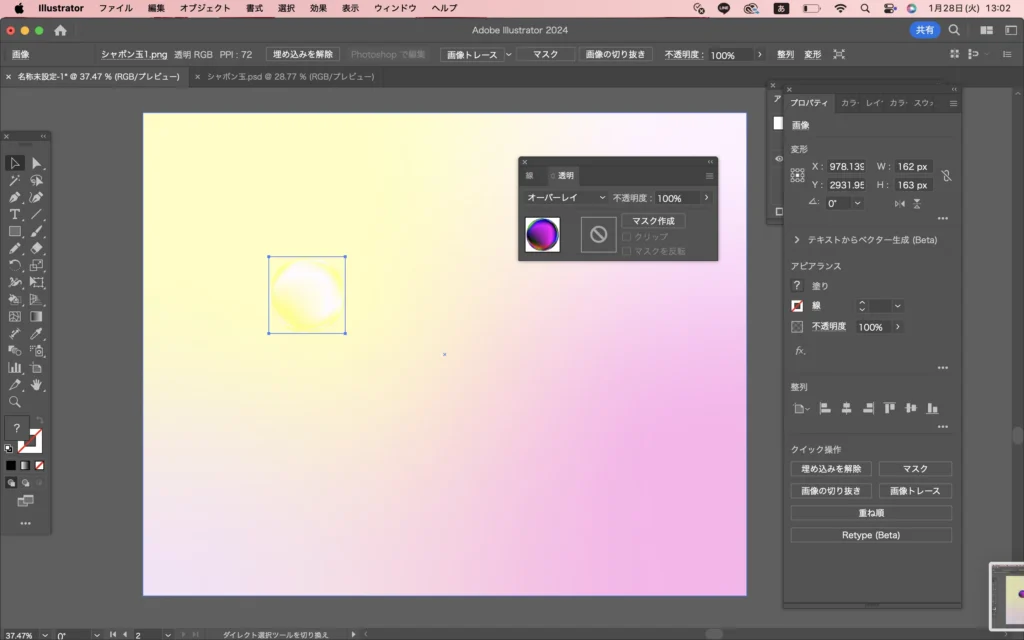
Task: Select the Rotate tool
Action: (15, 265)
